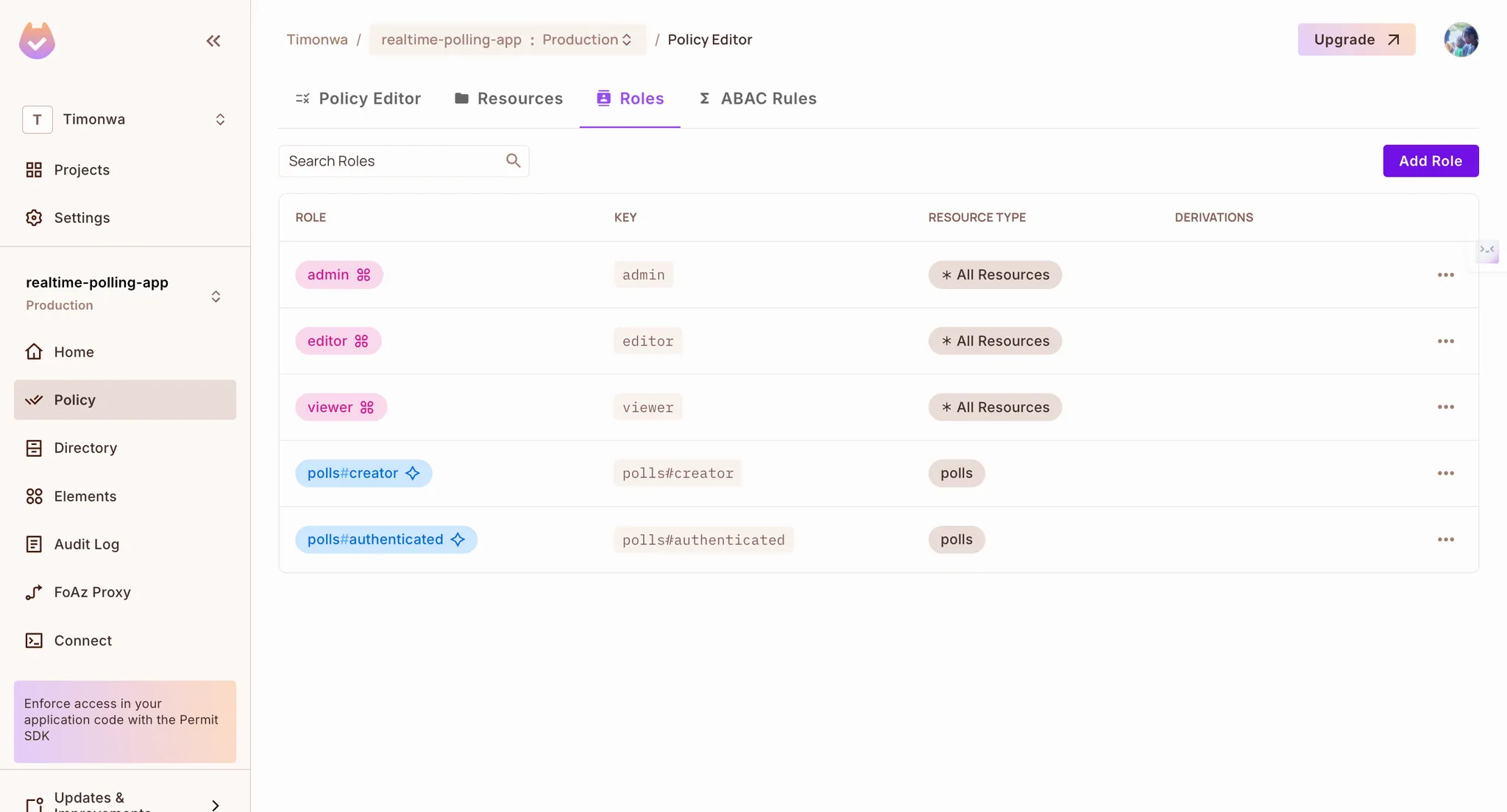Click the Add Role button
Image resolution: width=1507 pixels, height=812 pixels.
click(x=1430, y=161)
